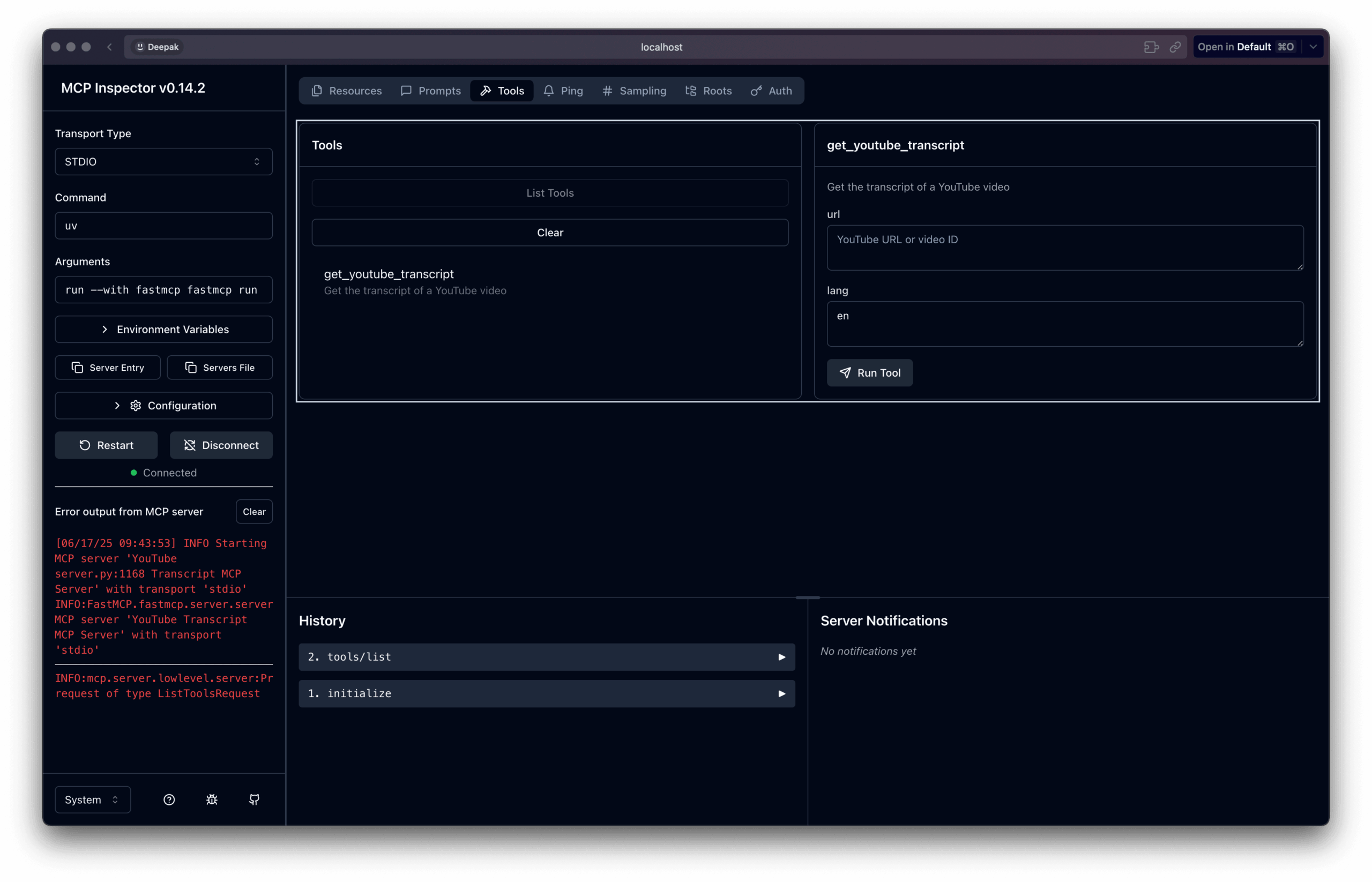Click the copy link icon in title bar
1372x882 pixels.
point(1175,47)
